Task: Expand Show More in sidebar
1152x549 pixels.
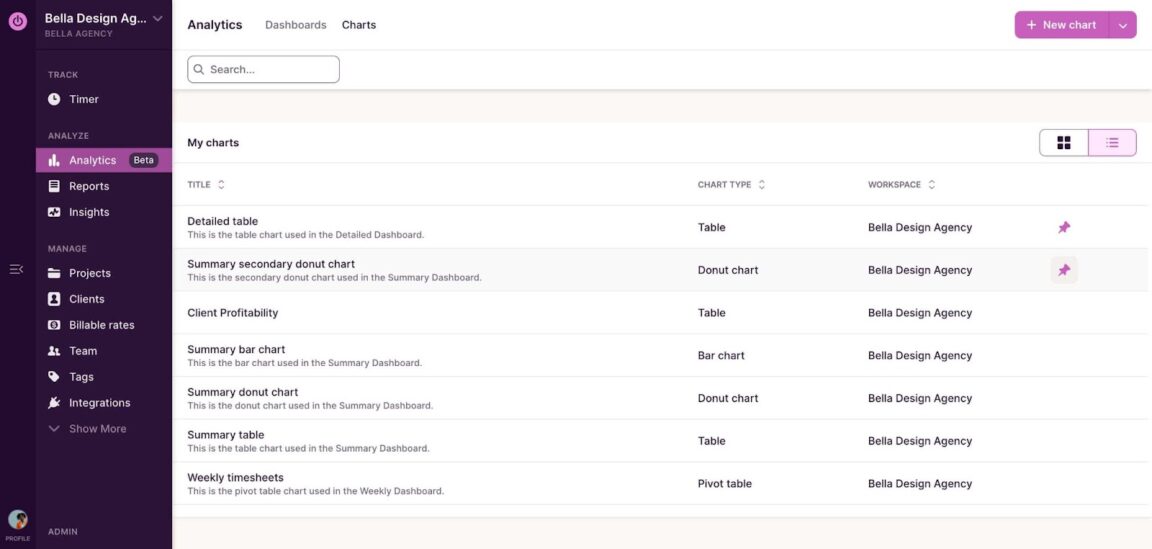Action: [87, 428]
